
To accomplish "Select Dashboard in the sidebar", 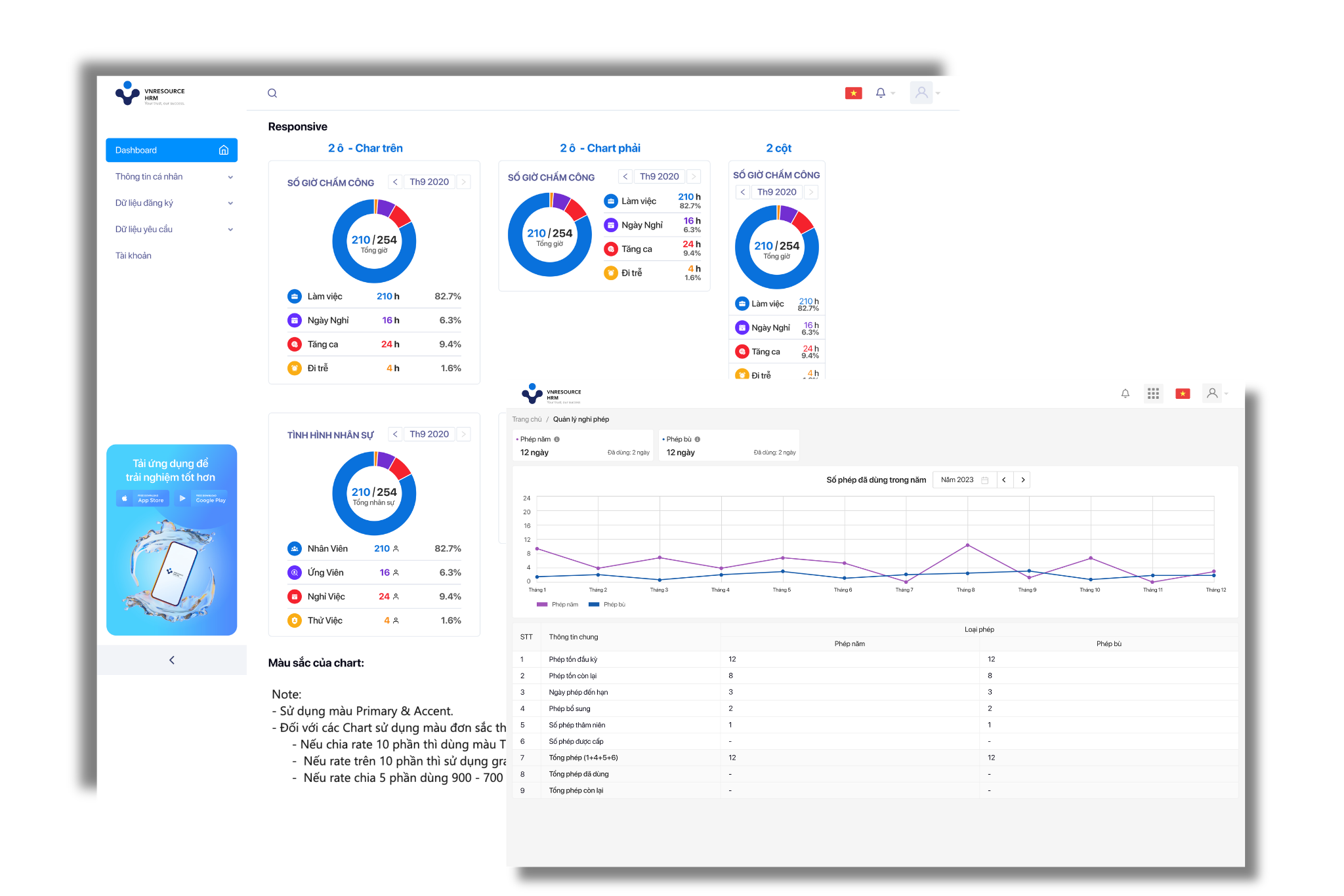I will [171, 150].
